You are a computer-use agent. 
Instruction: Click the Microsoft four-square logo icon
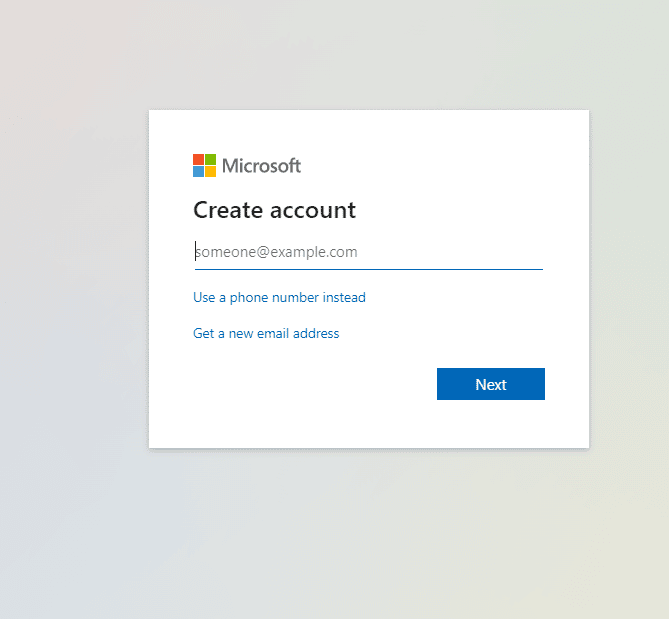click(204, 166)
